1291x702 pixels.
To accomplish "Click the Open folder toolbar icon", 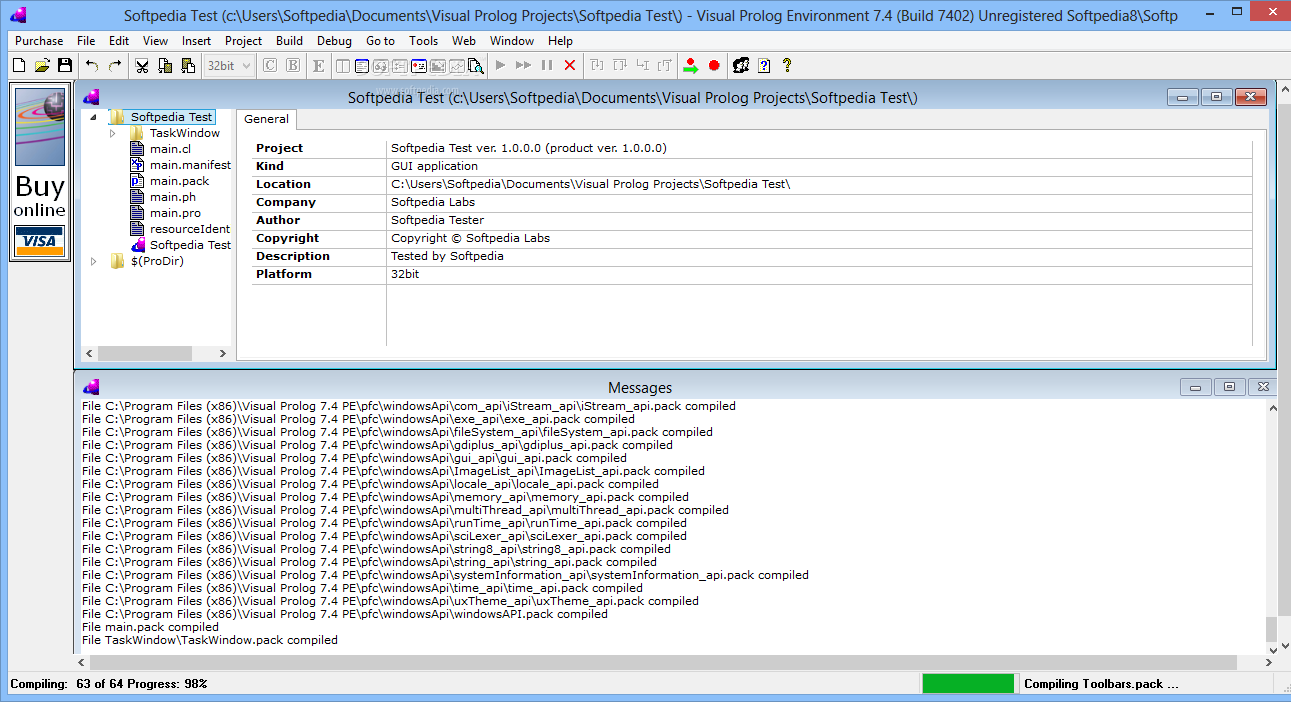I will (42, 66).
